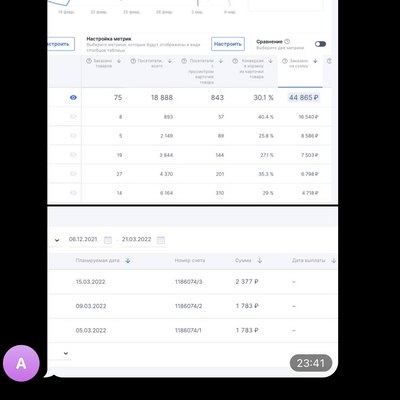The image size is (400, 400).
Task: Select the Заказано на сумму column header
Action: 300,71
